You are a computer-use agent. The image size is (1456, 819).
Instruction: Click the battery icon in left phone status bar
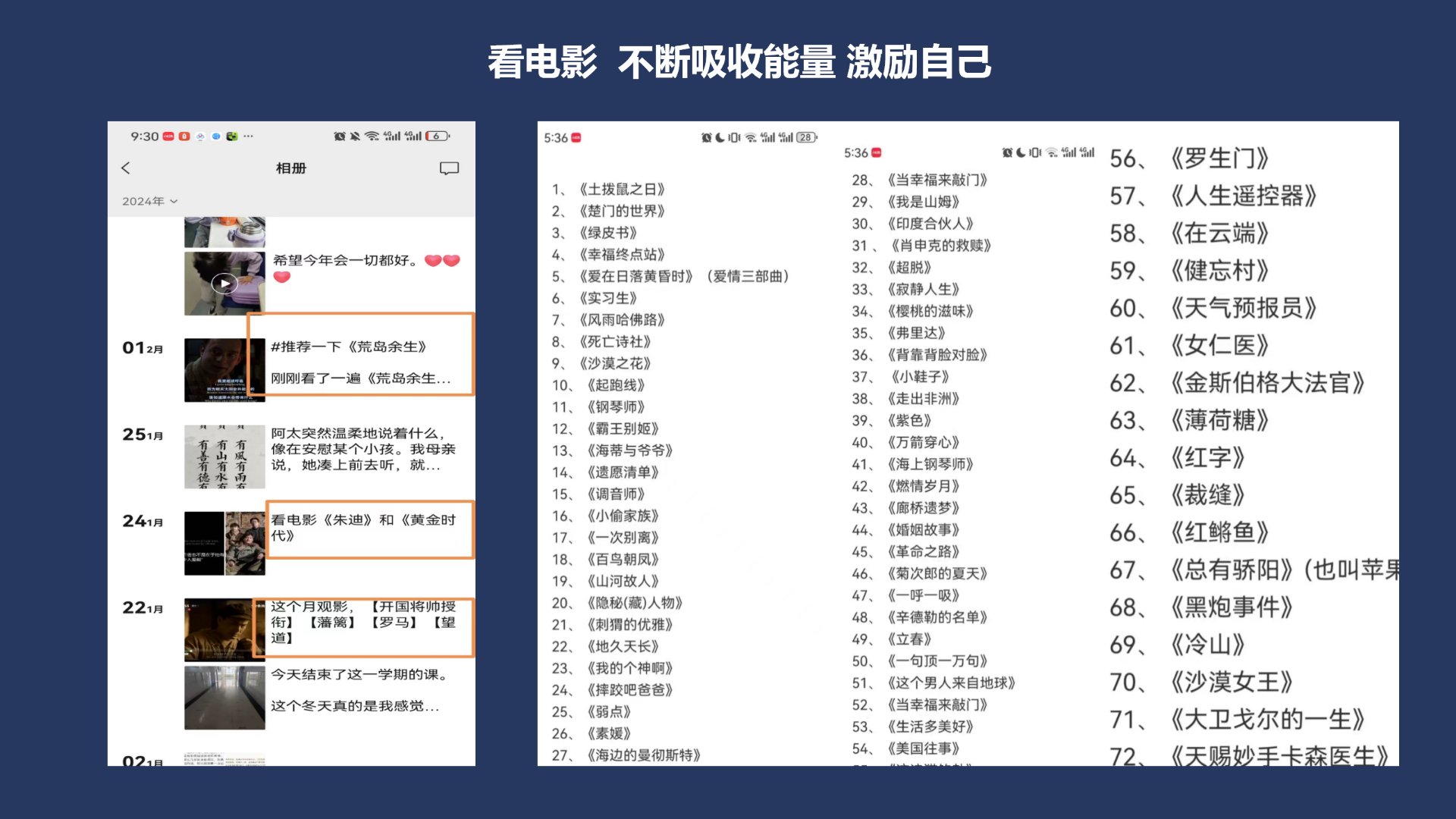[438, 136]
